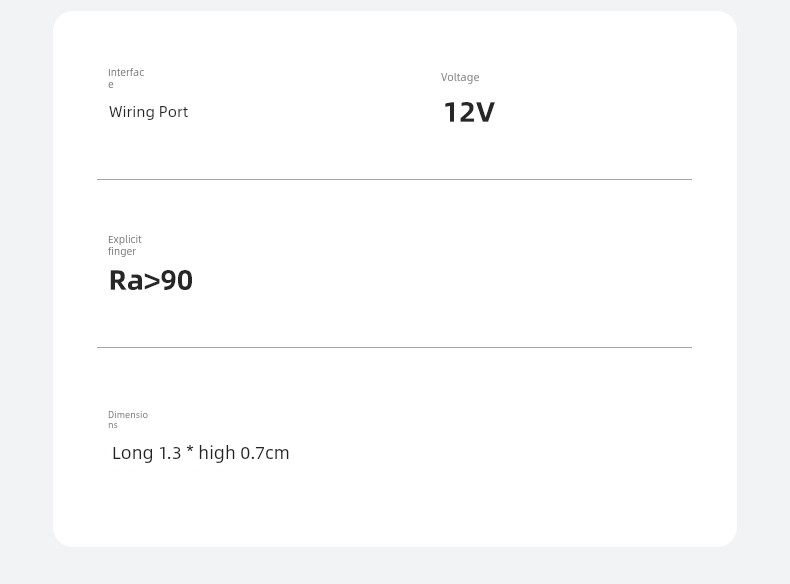
Task: Click the word "Explicit" in the small label
Action: click(x=125, y=239)
